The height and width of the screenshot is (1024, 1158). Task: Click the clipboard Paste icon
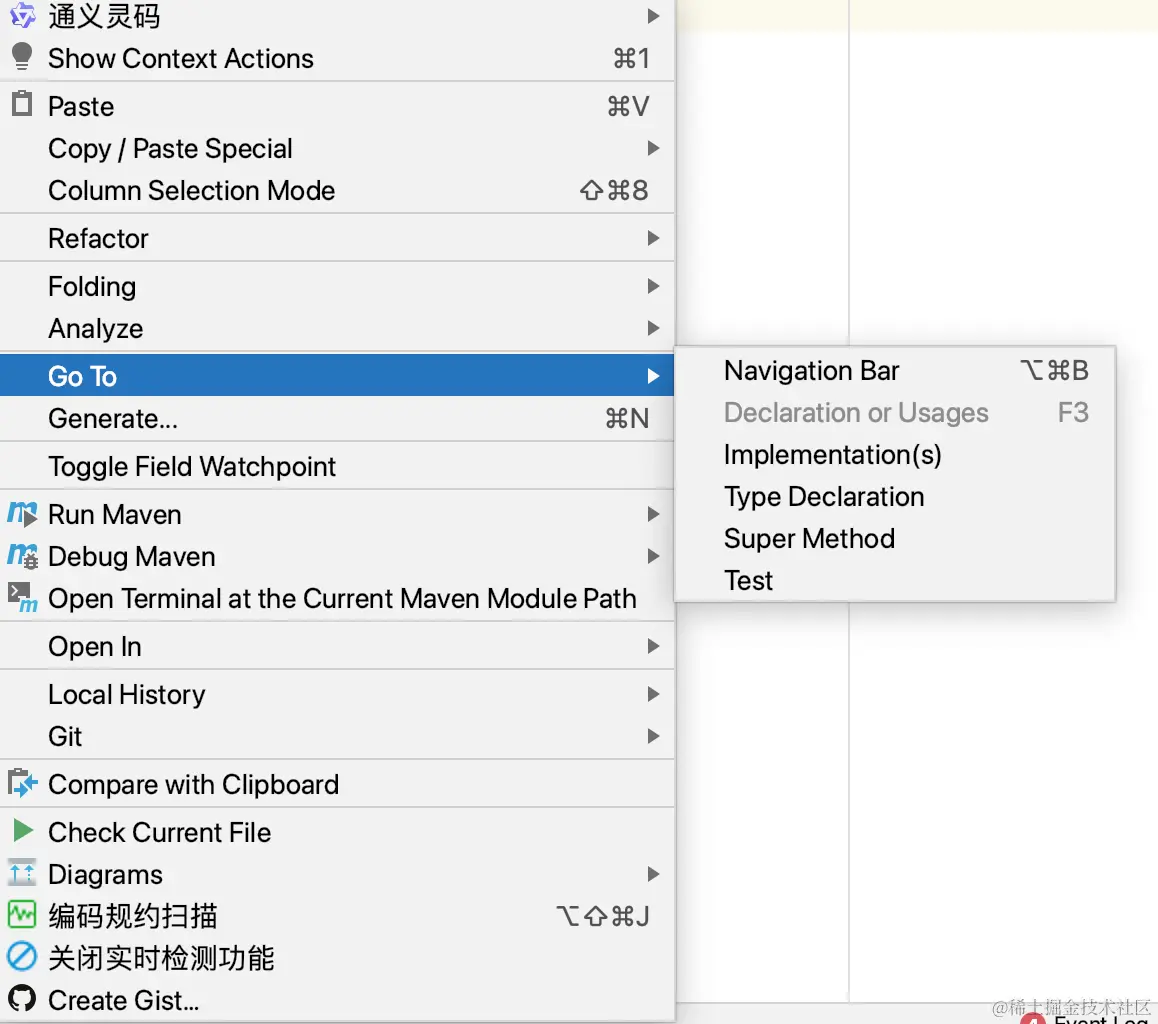(x=22, y=104)
